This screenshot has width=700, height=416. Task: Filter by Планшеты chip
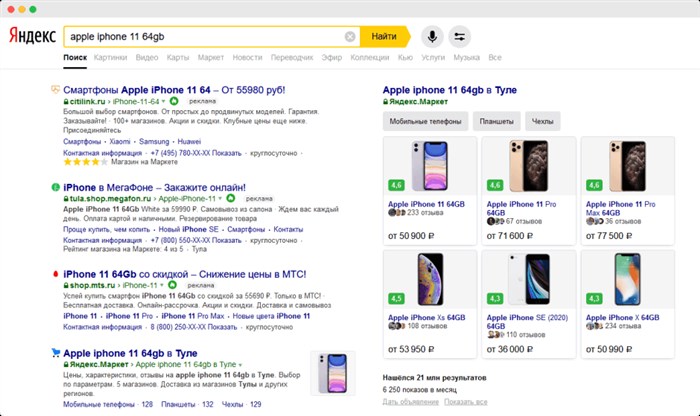496,121
